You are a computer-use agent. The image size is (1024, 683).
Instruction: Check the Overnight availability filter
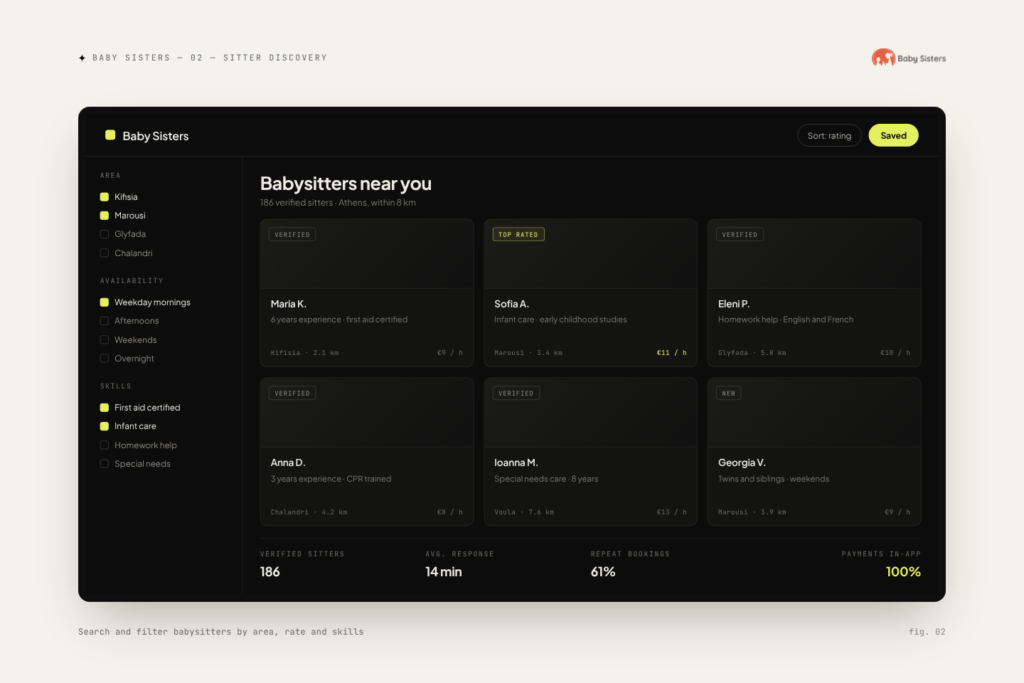104,358
